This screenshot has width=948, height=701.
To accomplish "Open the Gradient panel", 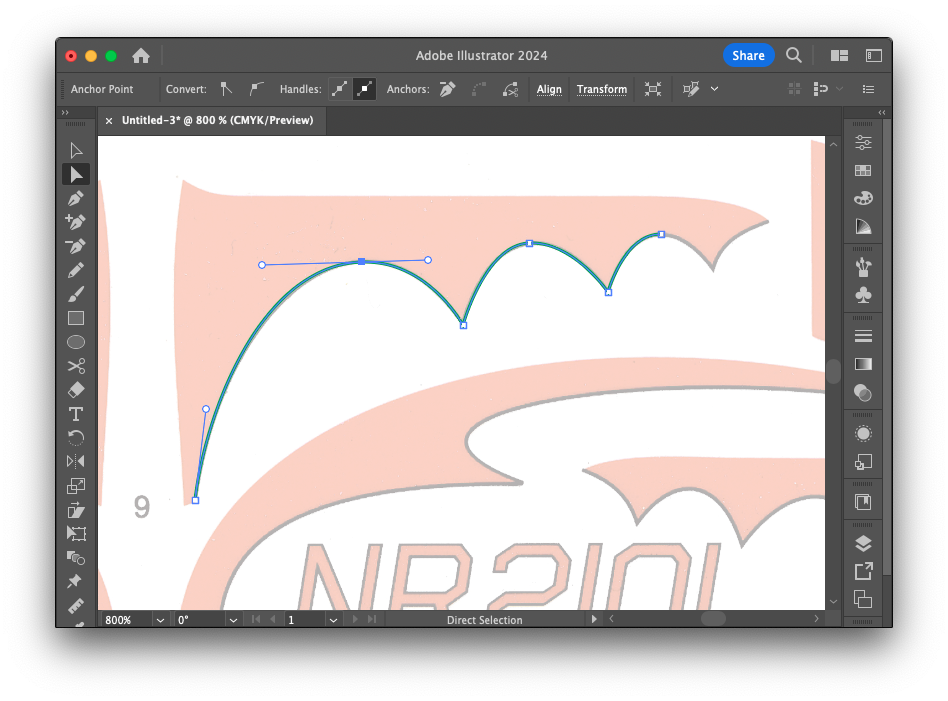I will [863, 364].
